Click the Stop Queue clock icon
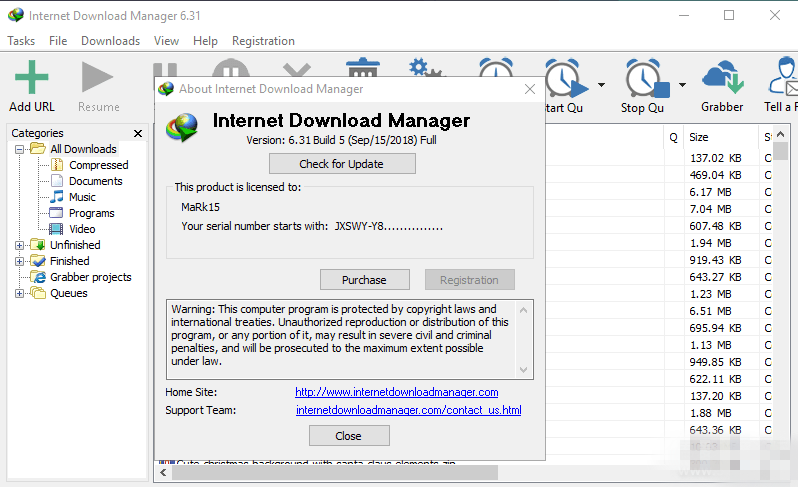This screenshot has width=798, height=487. [x=647, y=78]
